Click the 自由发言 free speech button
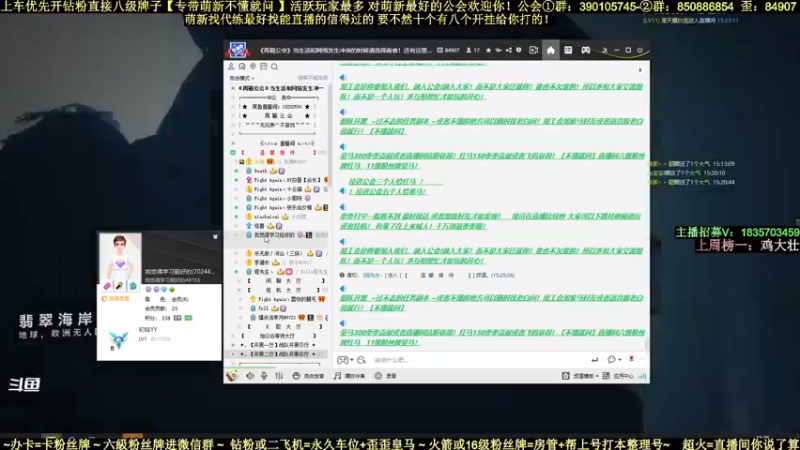 coord(309,376)
